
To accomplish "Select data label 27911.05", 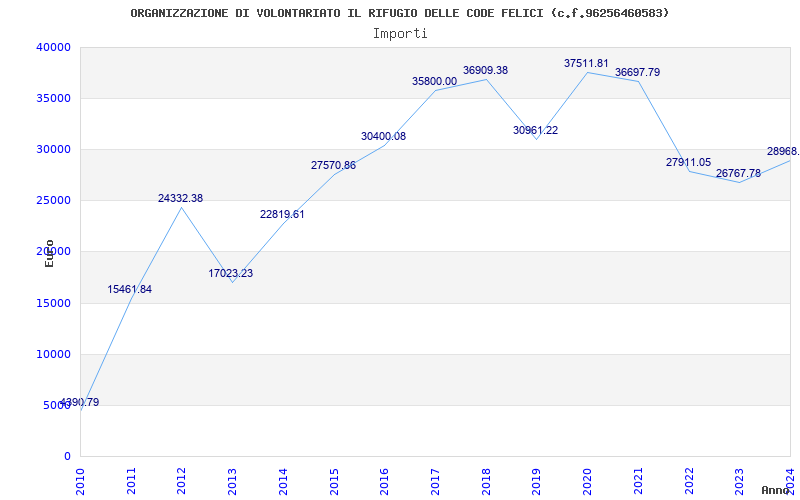I will point(688,162).
